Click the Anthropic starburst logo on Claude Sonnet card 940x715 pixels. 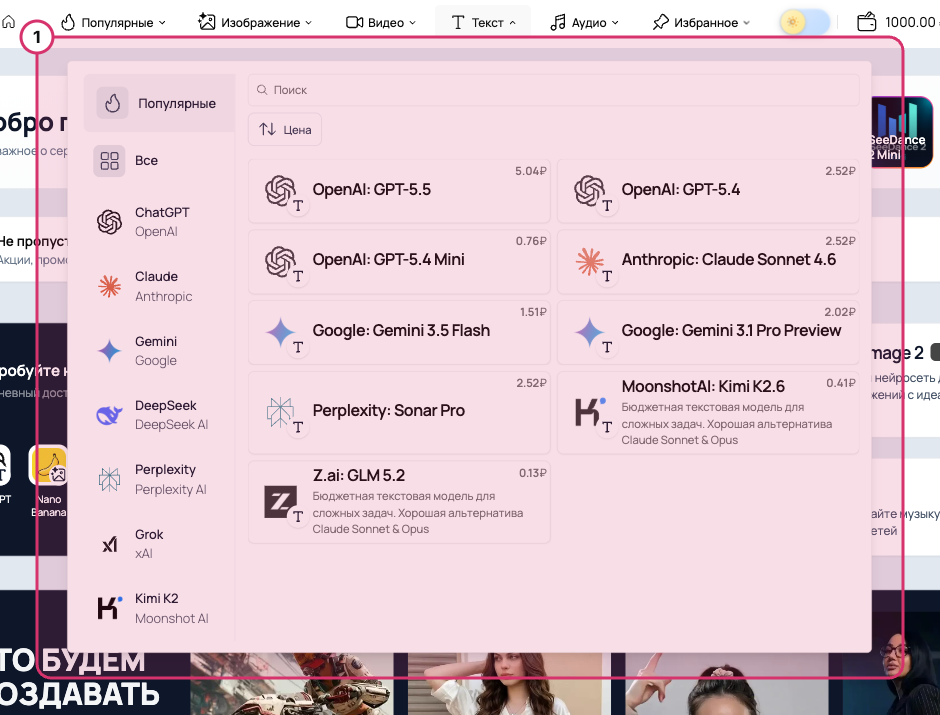[590, 261]
